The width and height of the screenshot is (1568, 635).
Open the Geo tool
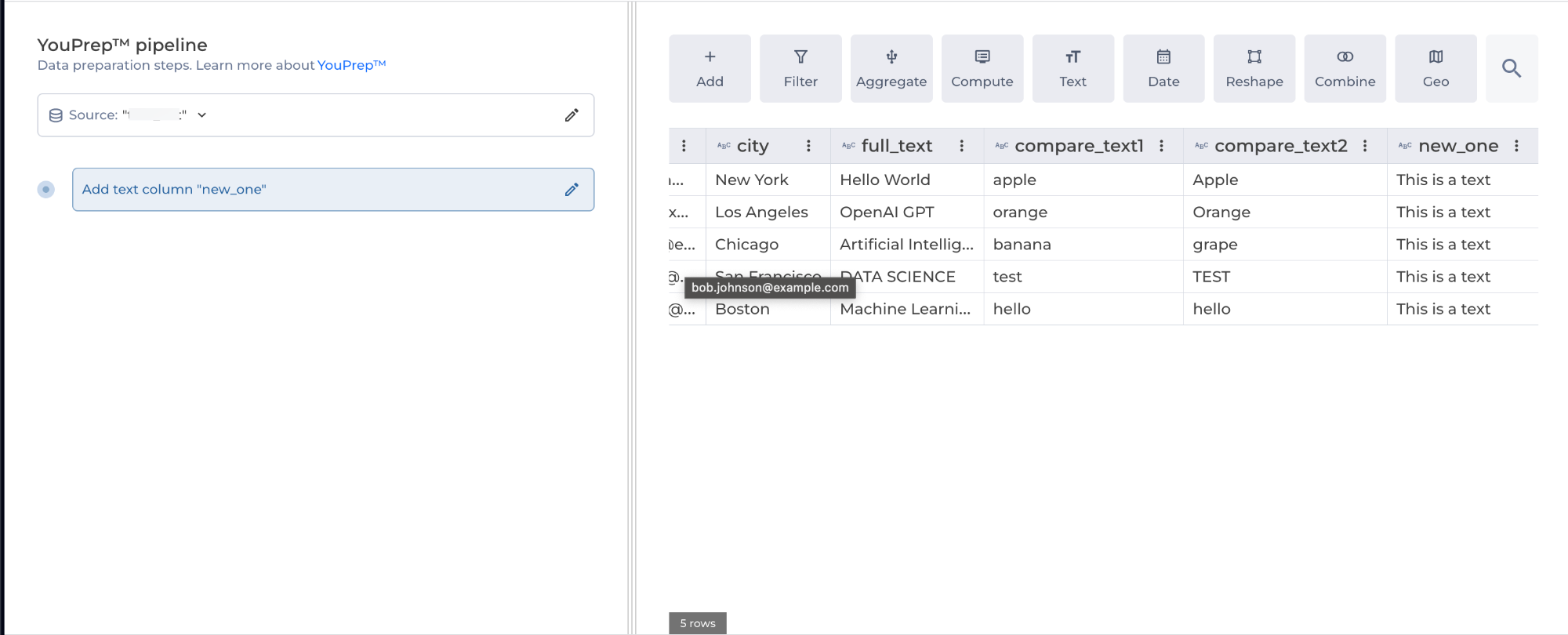coord(1436,68)
